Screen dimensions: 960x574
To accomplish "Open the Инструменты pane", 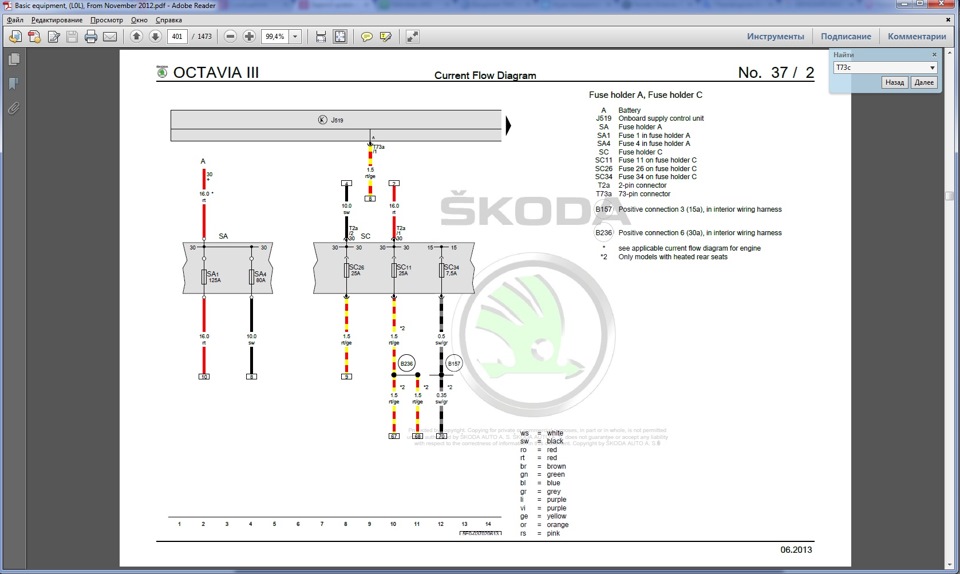I will coord(775,36).
